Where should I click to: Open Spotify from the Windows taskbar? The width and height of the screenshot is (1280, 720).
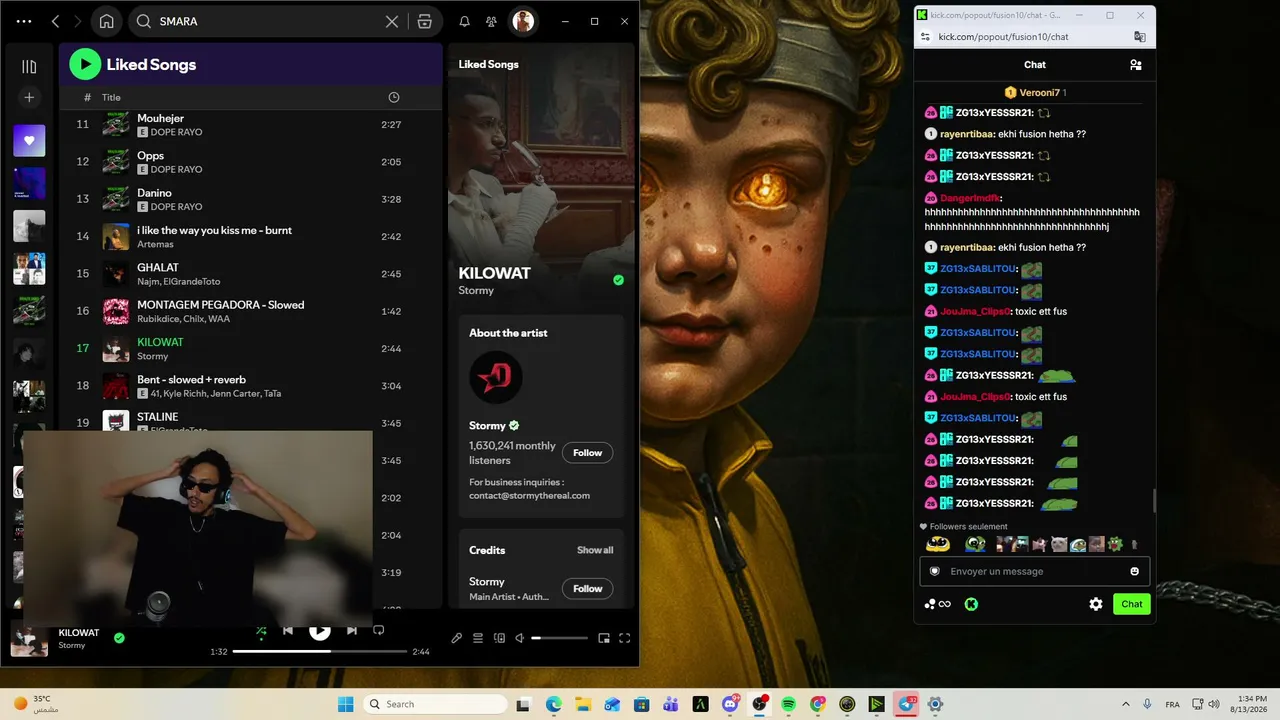click(x=788, y=704)
